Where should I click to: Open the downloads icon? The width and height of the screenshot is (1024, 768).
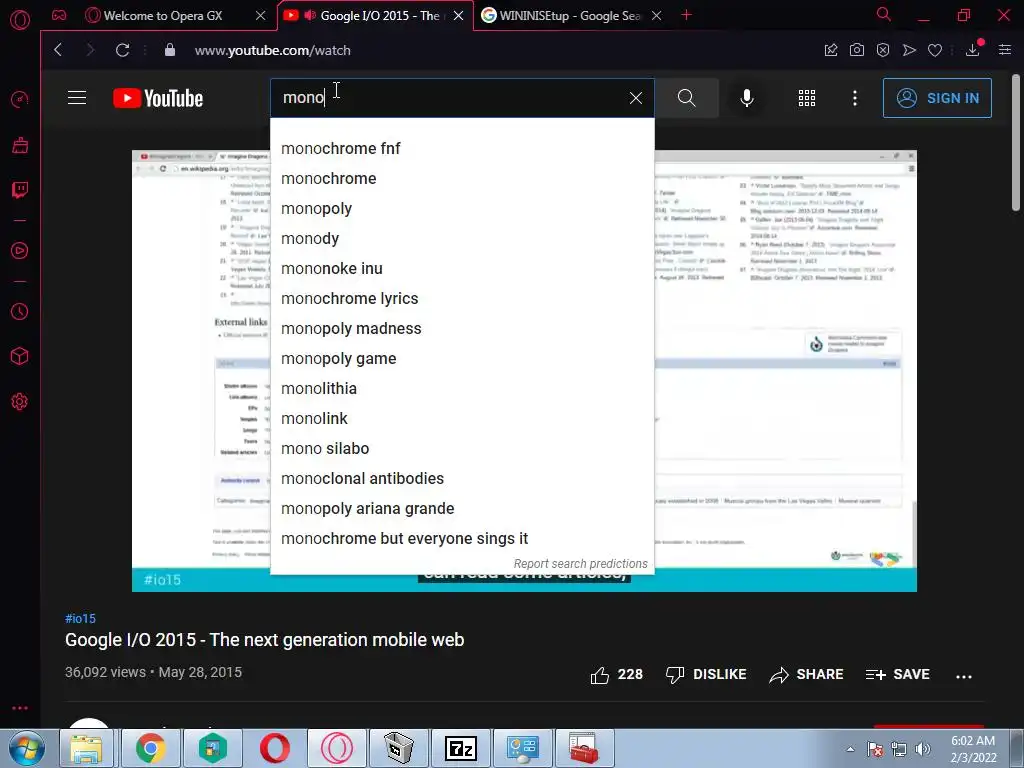pos(973,49)
